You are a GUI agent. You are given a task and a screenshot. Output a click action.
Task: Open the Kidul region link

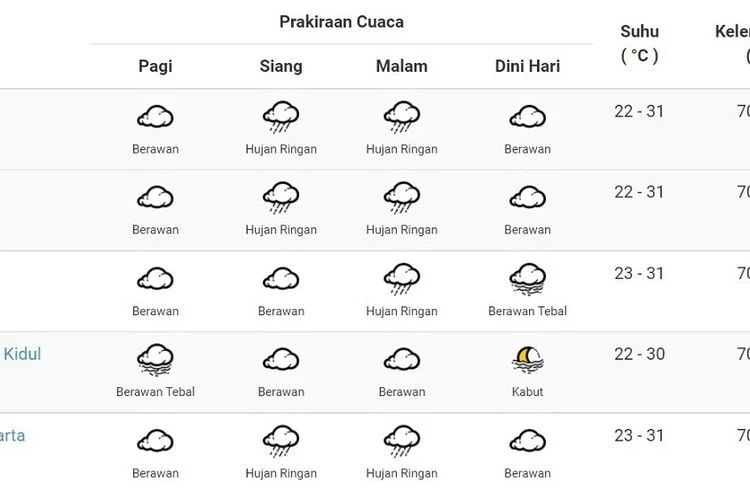pyautogui.click(x=22, y=354)
